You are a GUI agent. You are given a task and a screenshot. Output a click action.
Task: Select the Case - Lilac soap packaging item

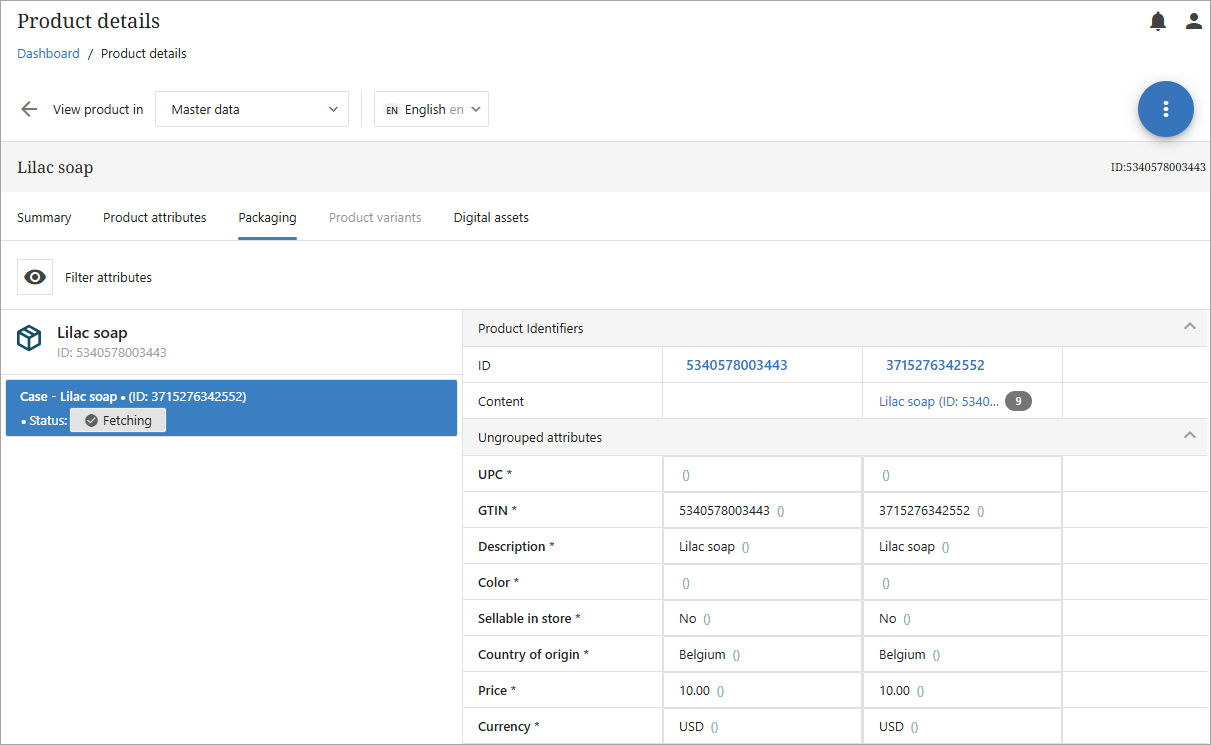[231, 408]
